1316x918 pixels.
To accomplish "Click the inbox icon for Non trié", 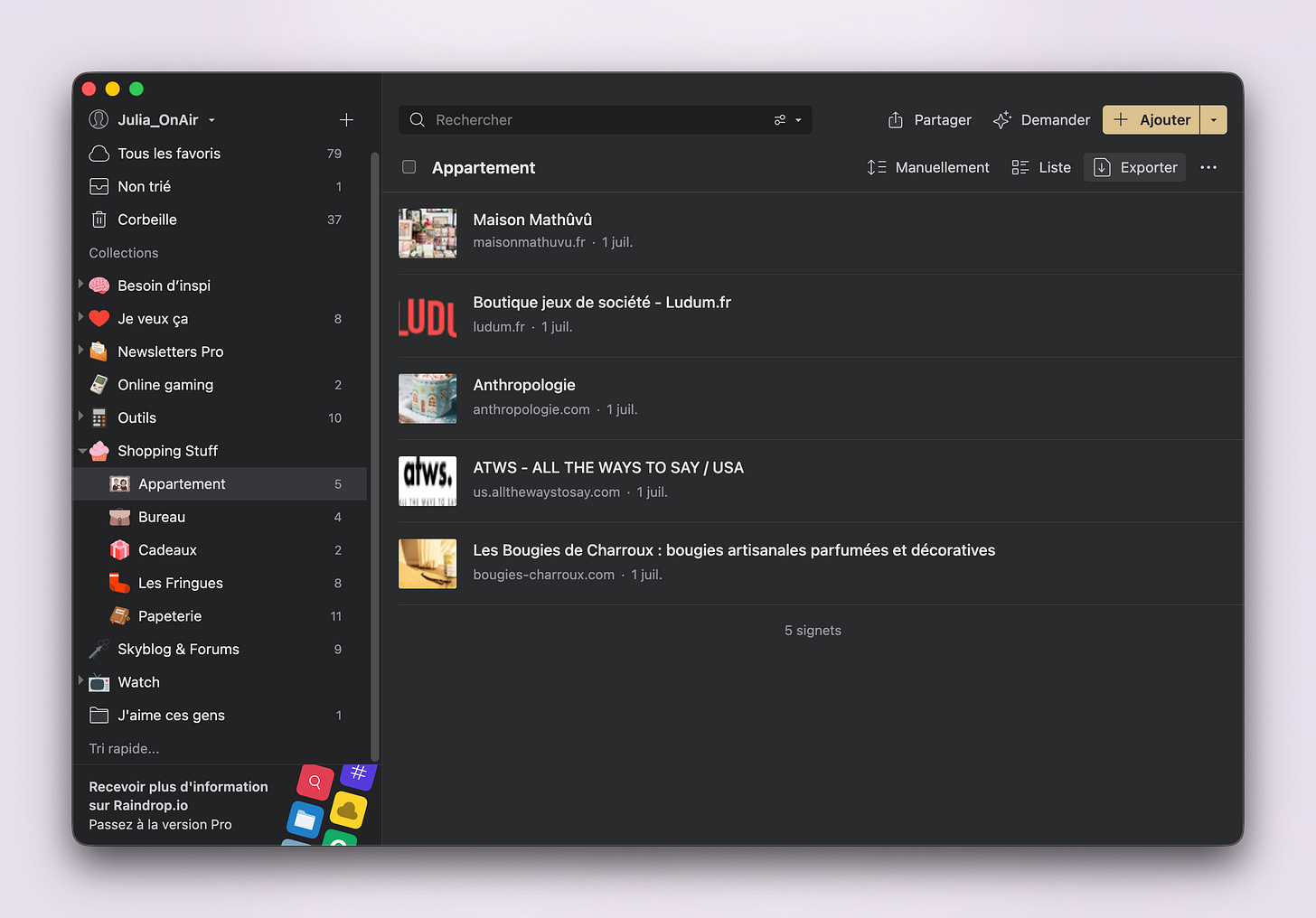I will (x=99, y=186).
